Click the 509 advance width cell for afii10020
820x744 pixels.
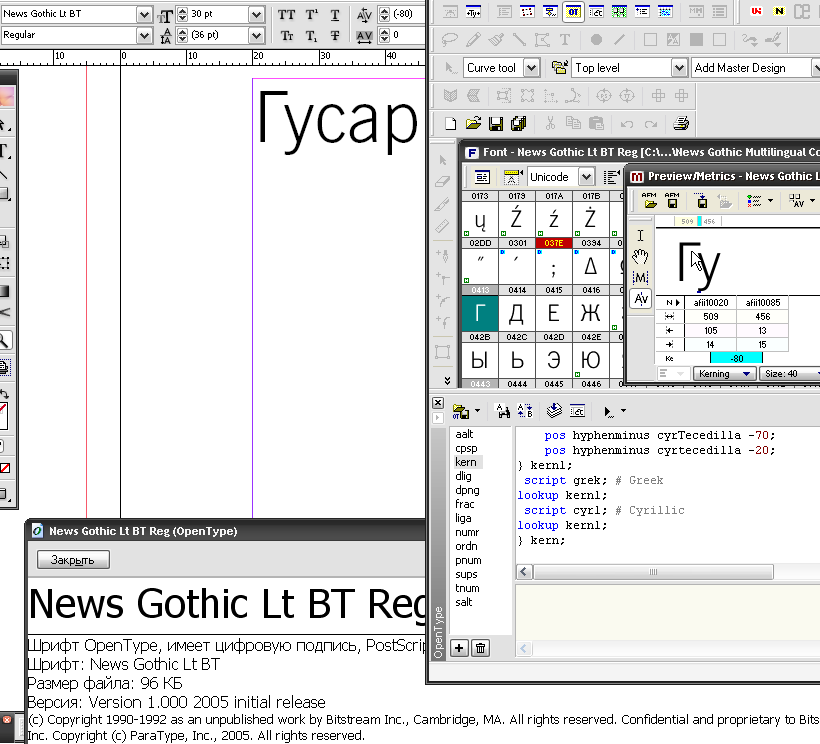(x=710, y=316)
